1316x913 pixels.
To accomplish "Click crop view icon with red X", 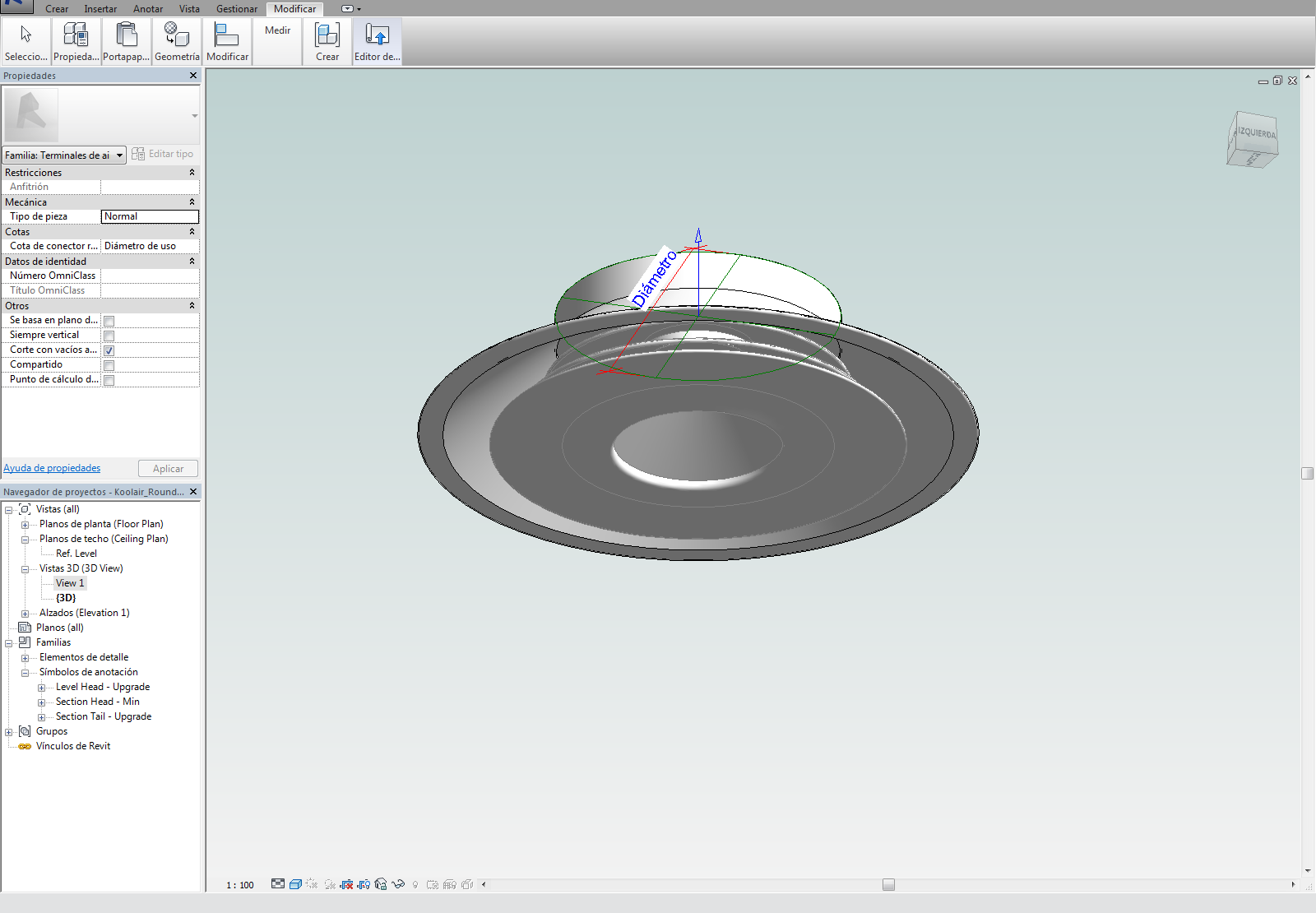I will (346, 884).
